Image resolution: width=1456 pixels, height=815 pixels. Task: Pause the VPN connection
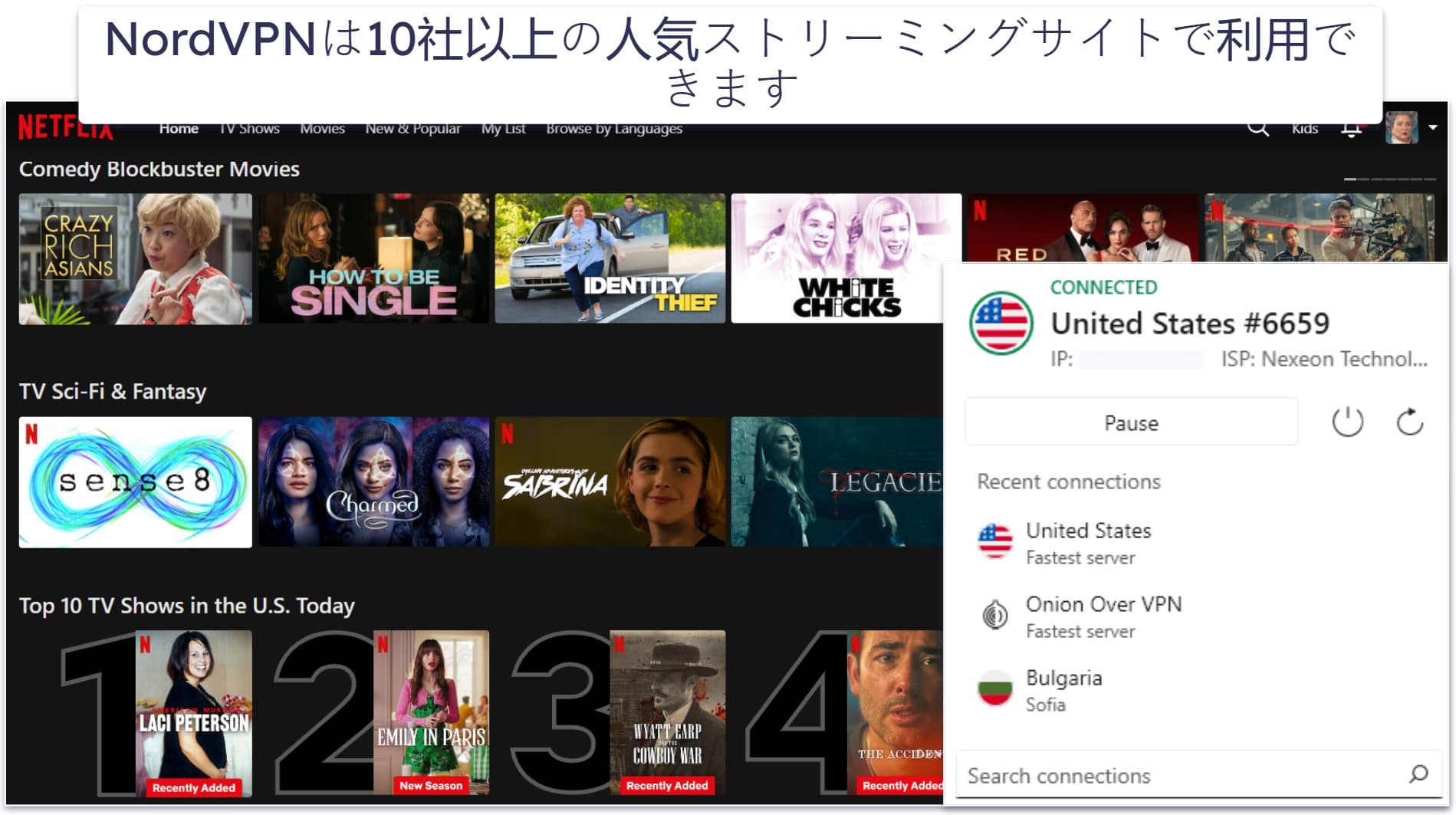pyautogui.click(x=1131, y=422)
